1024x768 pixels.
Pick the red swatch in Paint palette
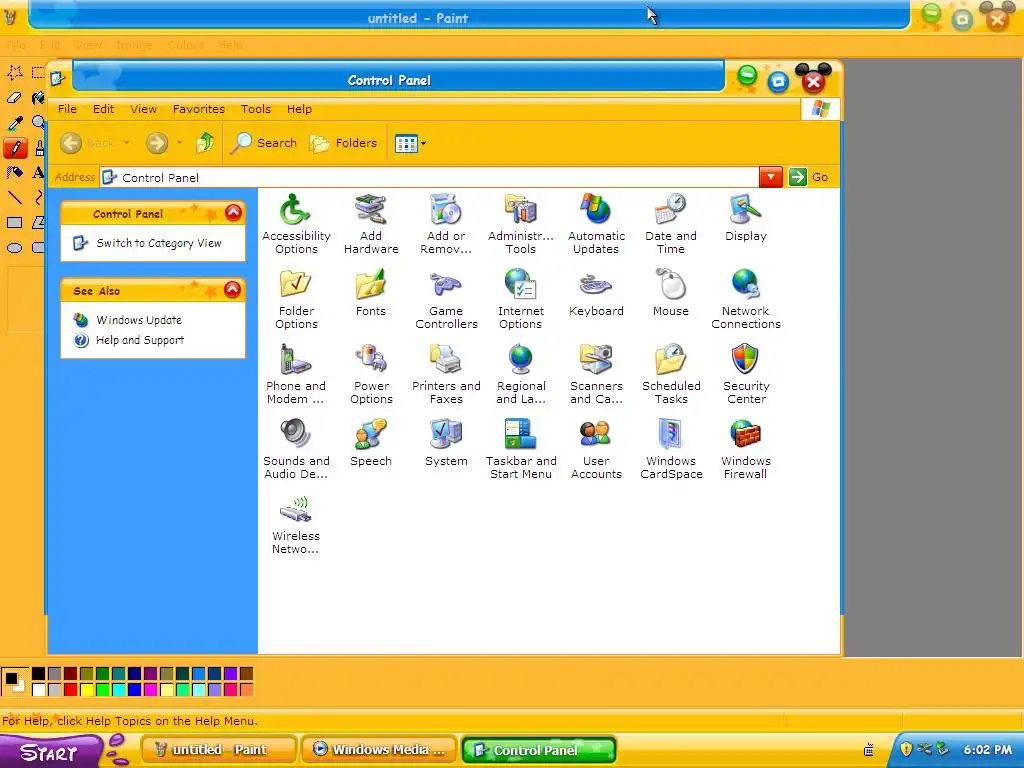coord(71,689)
